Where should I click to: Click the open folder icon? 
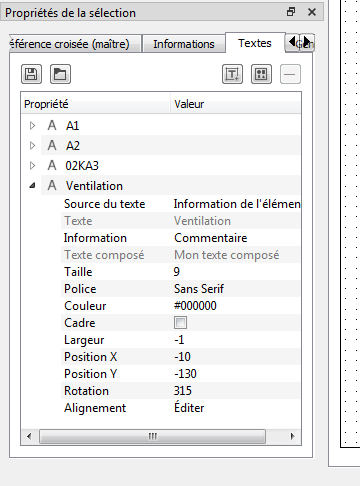coord(60,74)
